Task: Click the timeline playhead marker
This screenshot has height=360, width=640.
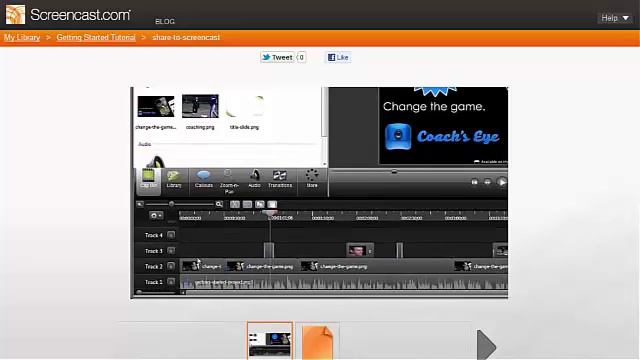Action: [x=269, y=213]
